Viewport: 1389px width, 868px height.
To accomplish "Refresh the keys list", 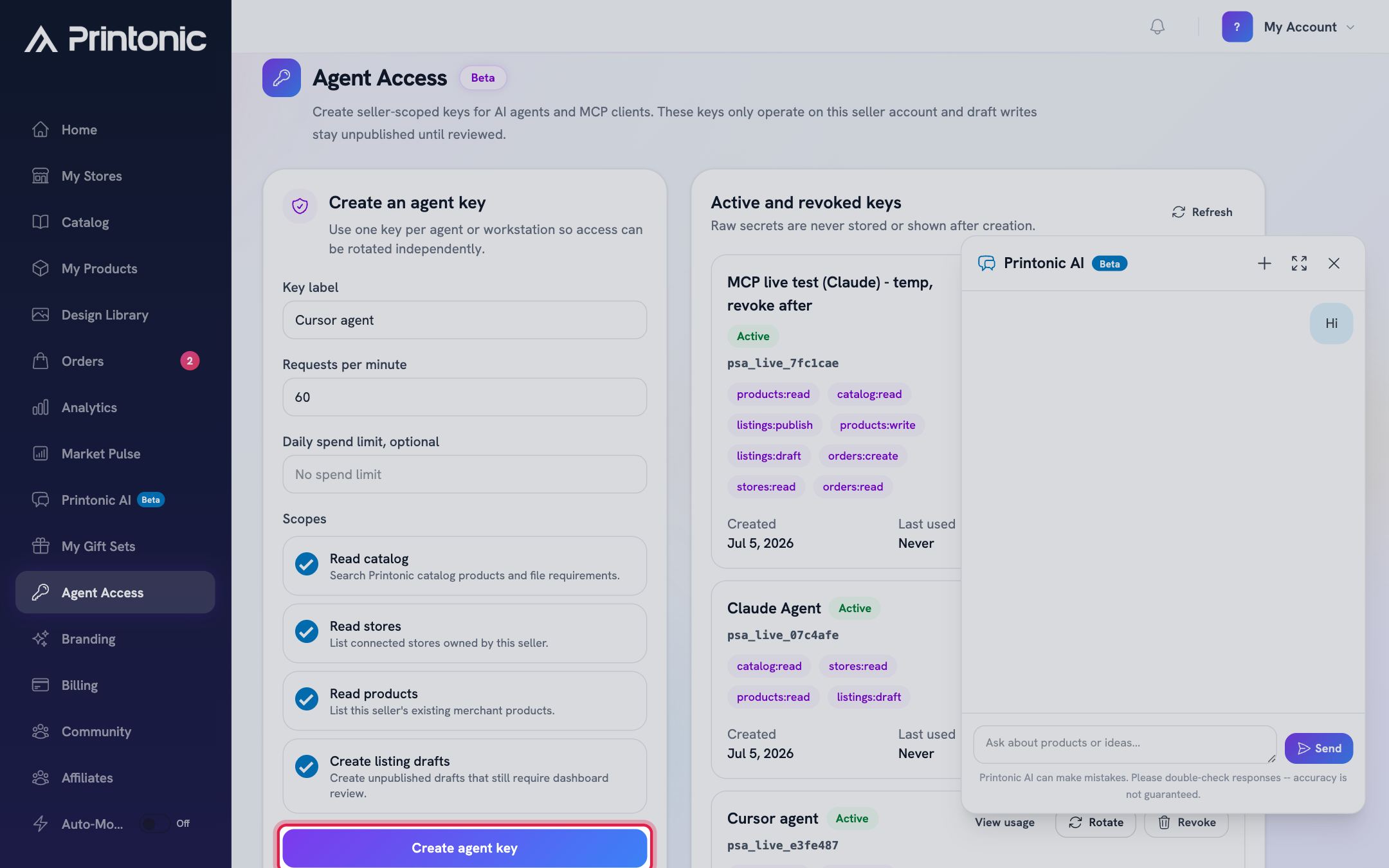I will click(x=1202, y=212).
